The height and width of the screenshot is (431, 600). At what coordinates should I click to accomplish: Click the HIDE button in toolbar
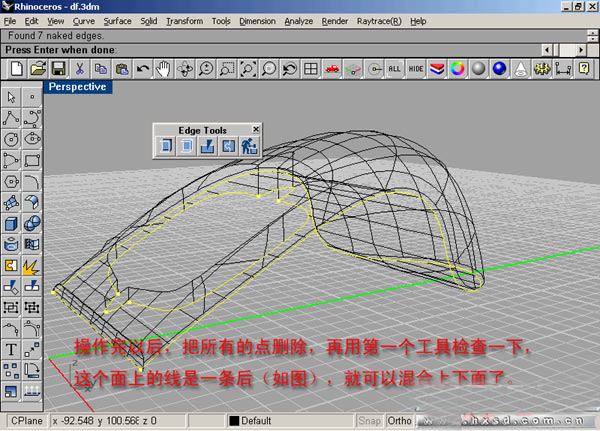(x=416, y=68)
